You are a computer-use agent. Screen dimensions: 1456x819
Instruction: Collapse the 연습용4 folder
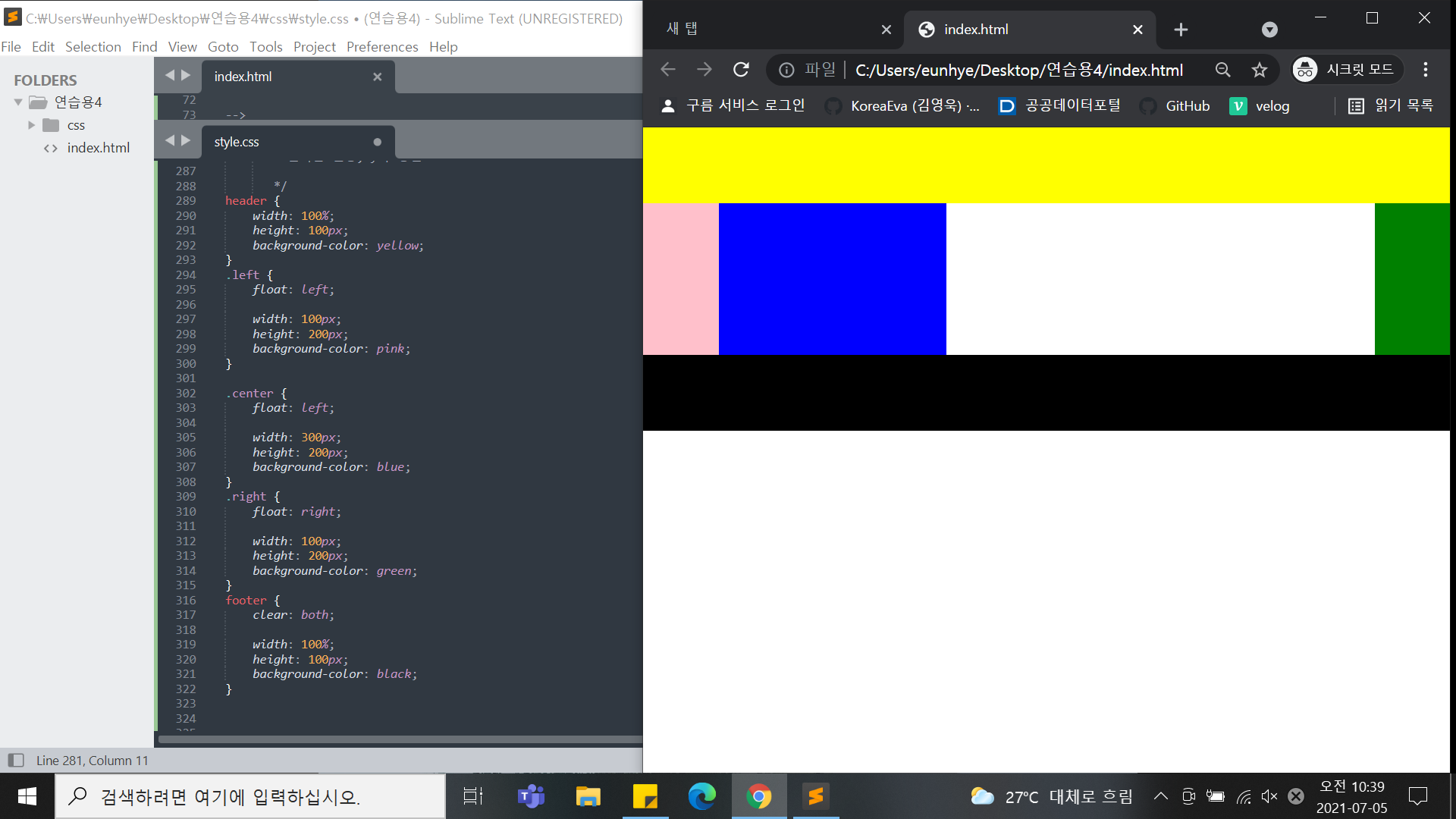18,102
